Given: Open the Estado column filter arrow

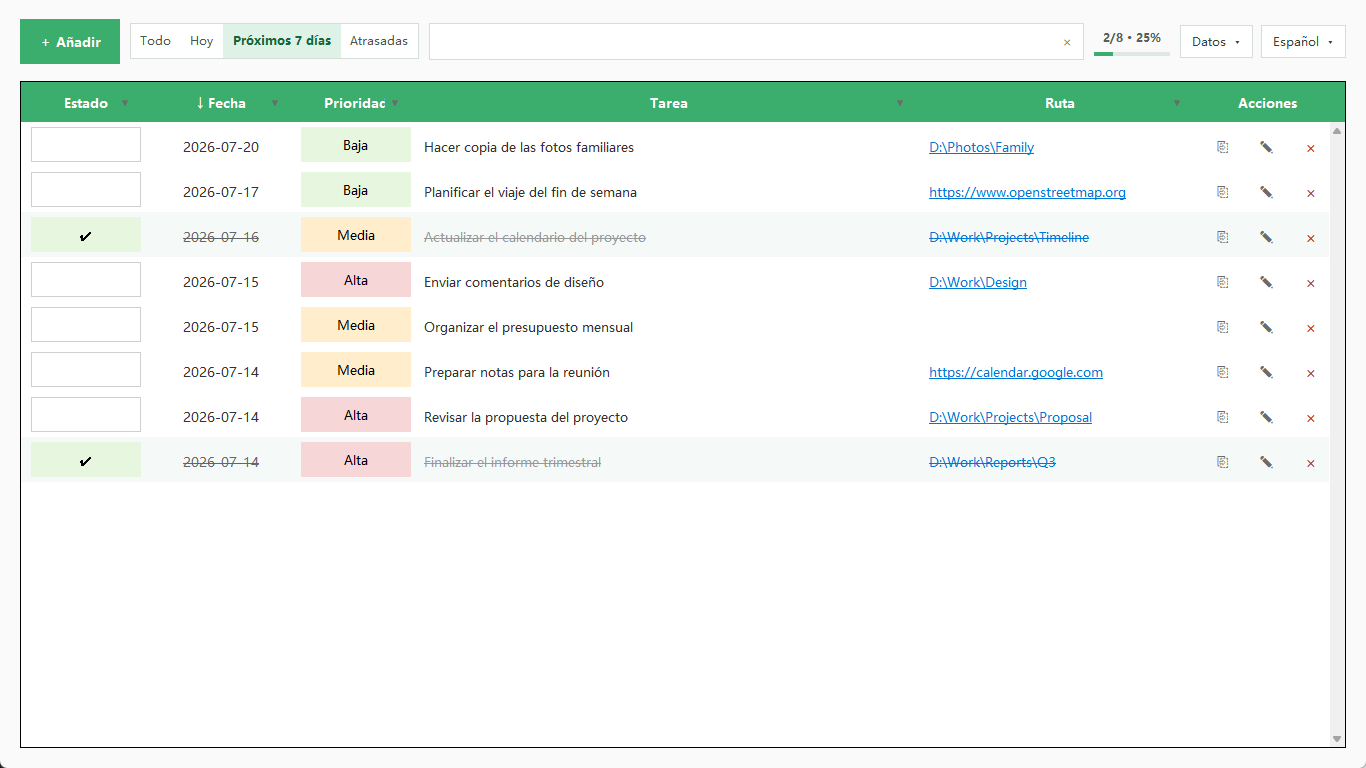Looking at the screenshot, I should point(125,103).
